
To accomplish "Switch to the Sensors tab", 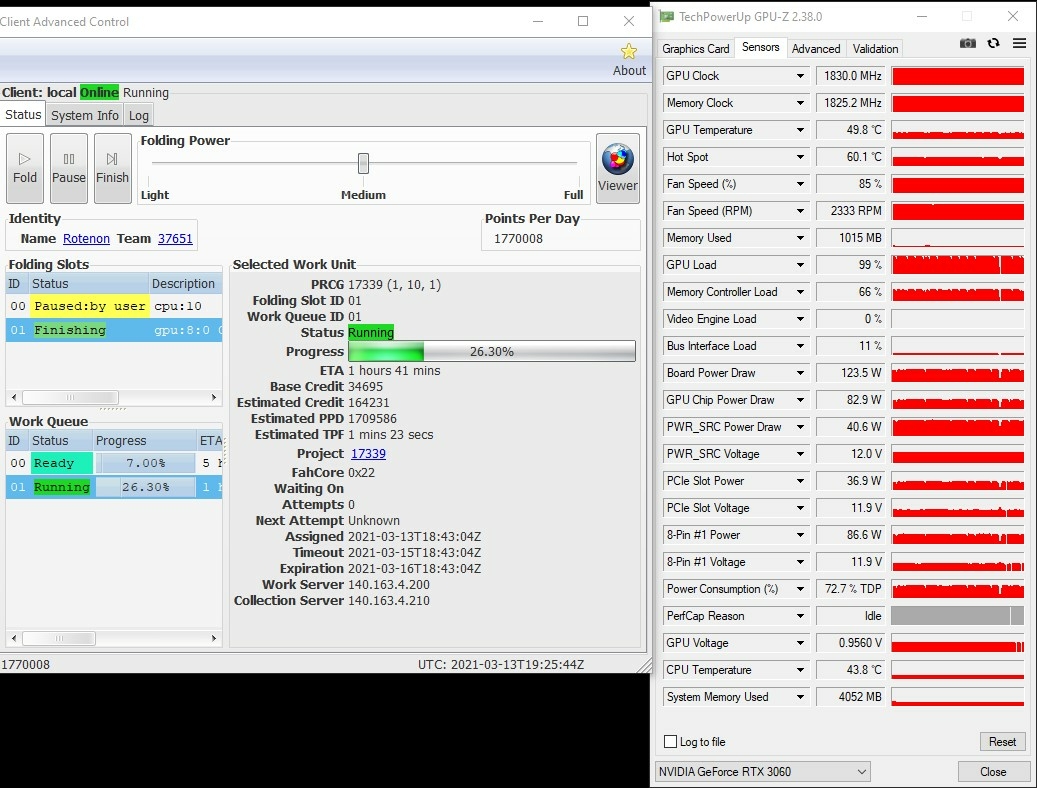I will point(760,47).
